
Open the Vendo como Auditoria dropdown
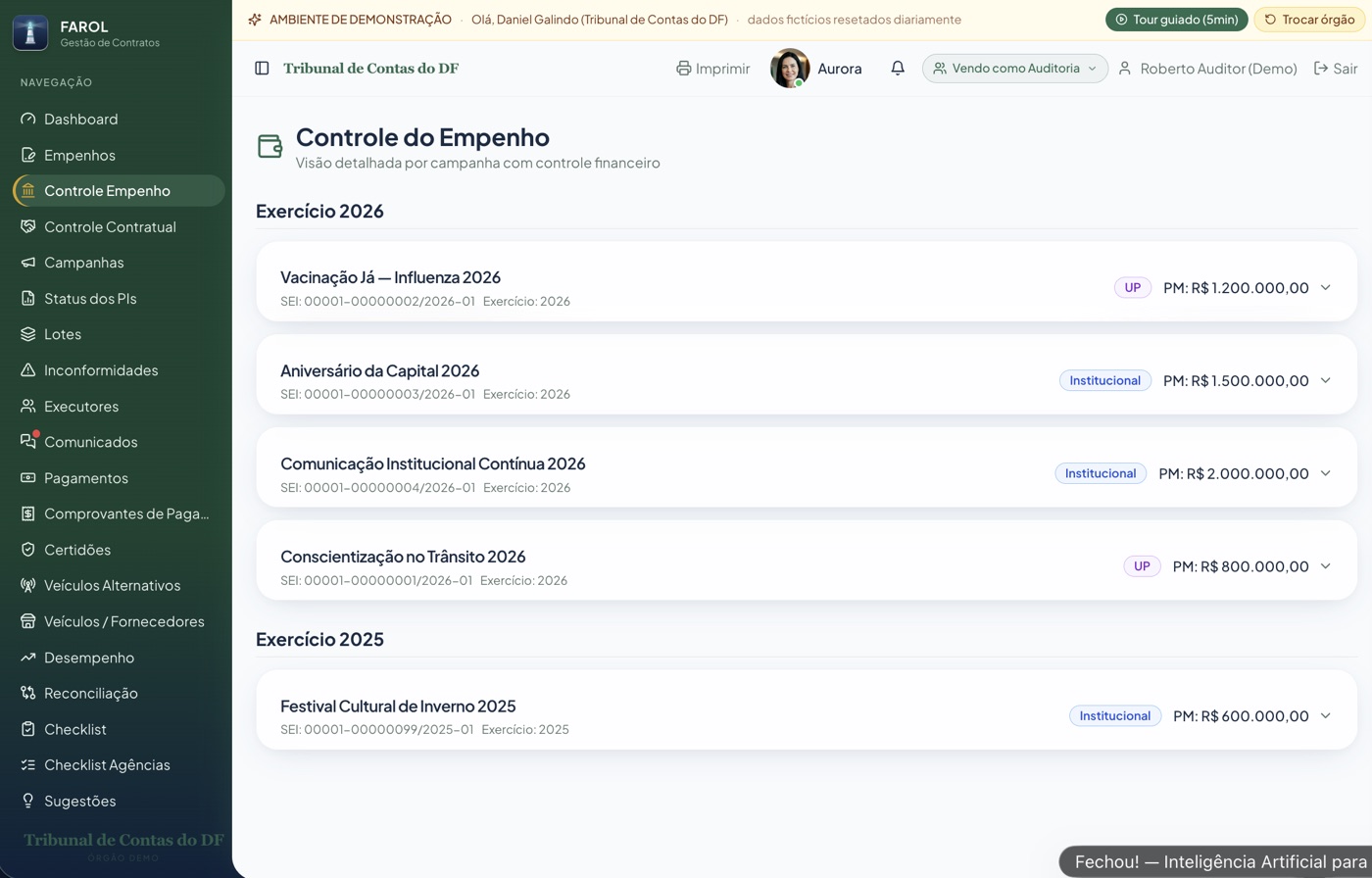click(1015, 69)
